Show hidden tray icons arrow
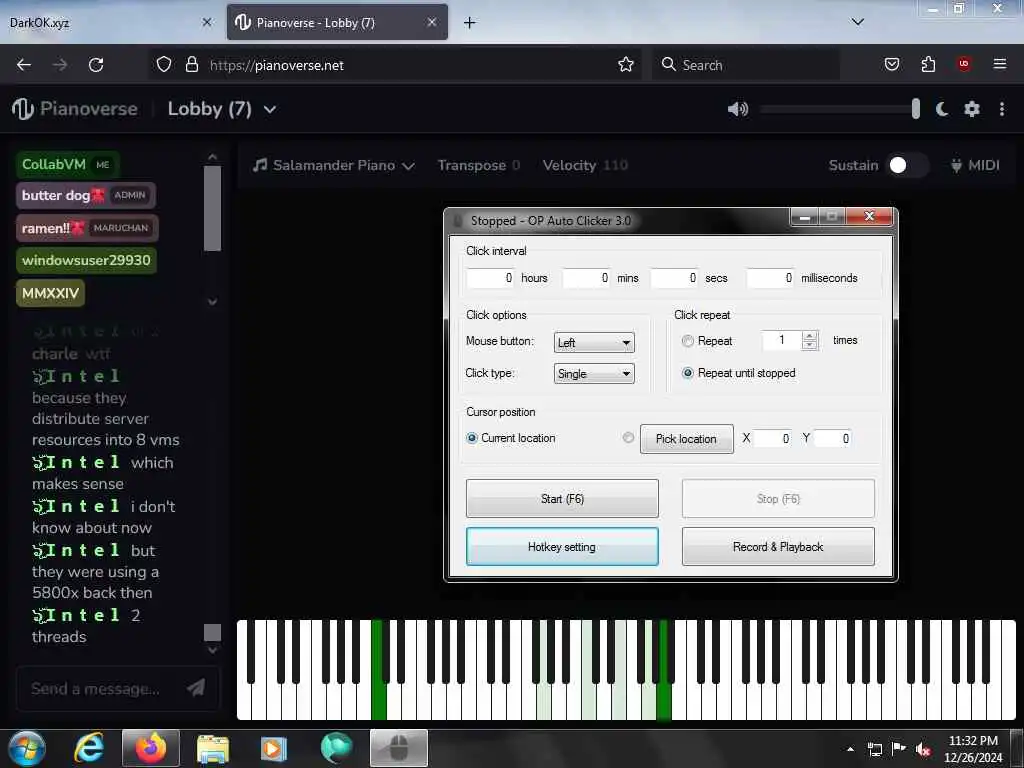The height and width of the screenshot is (768, 1024). (850, 749)
